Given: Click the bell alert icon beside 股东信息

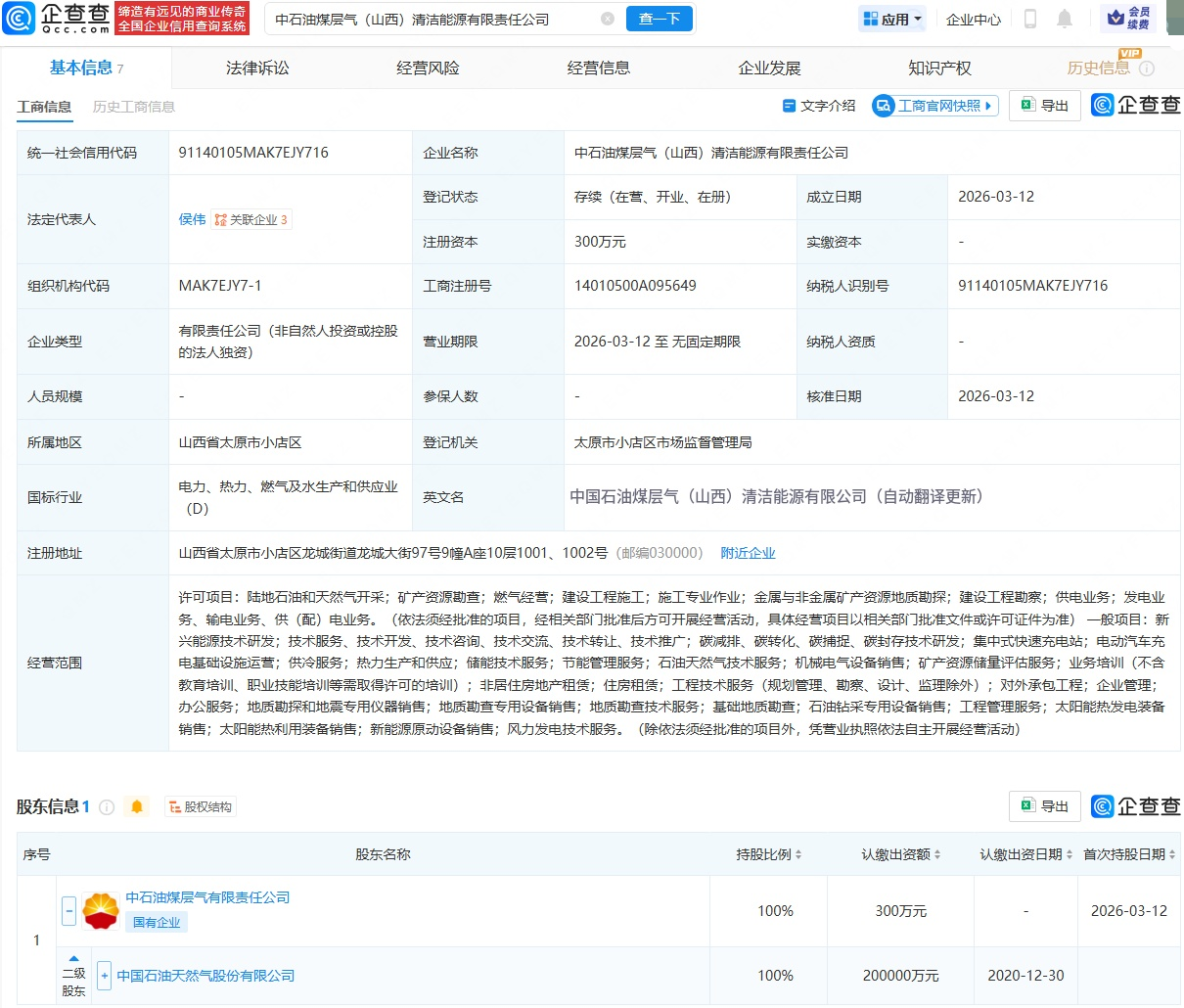Looking at the screenshot, I should click(x=137, y=807).
